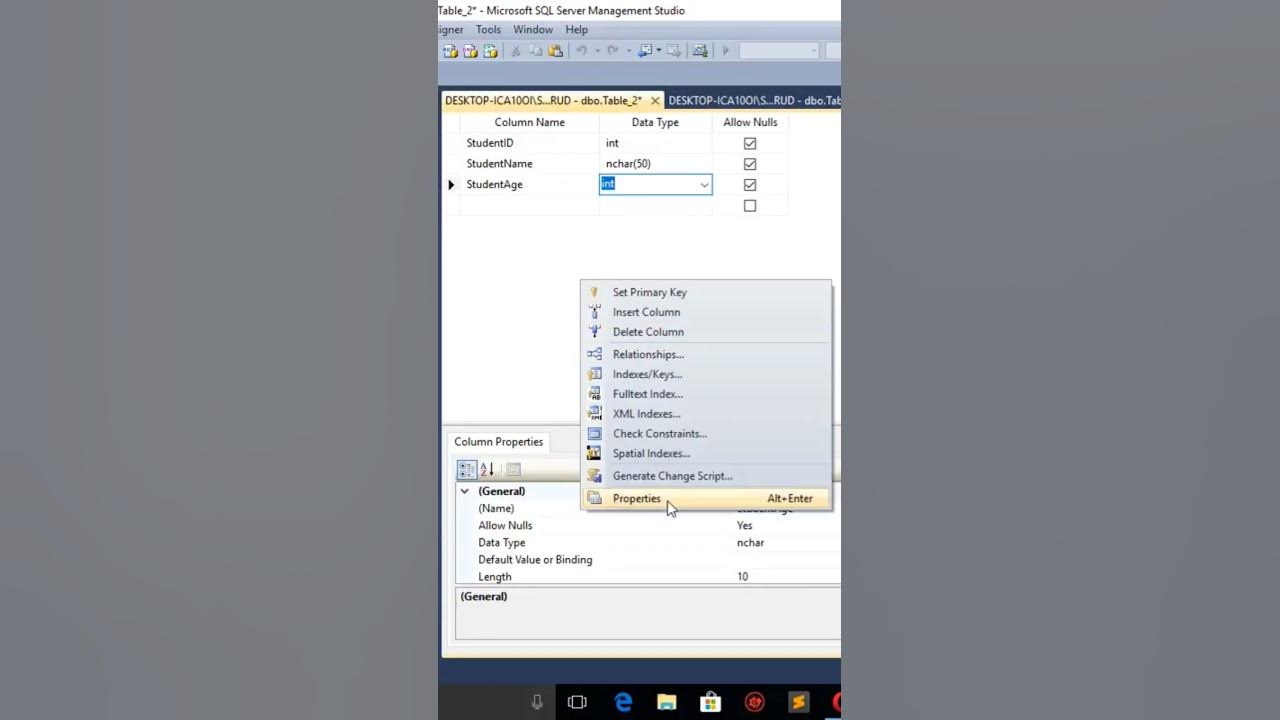The image size is (1280, 720).
Task: Select the Column Properties tab
Action: click(499, 442)
